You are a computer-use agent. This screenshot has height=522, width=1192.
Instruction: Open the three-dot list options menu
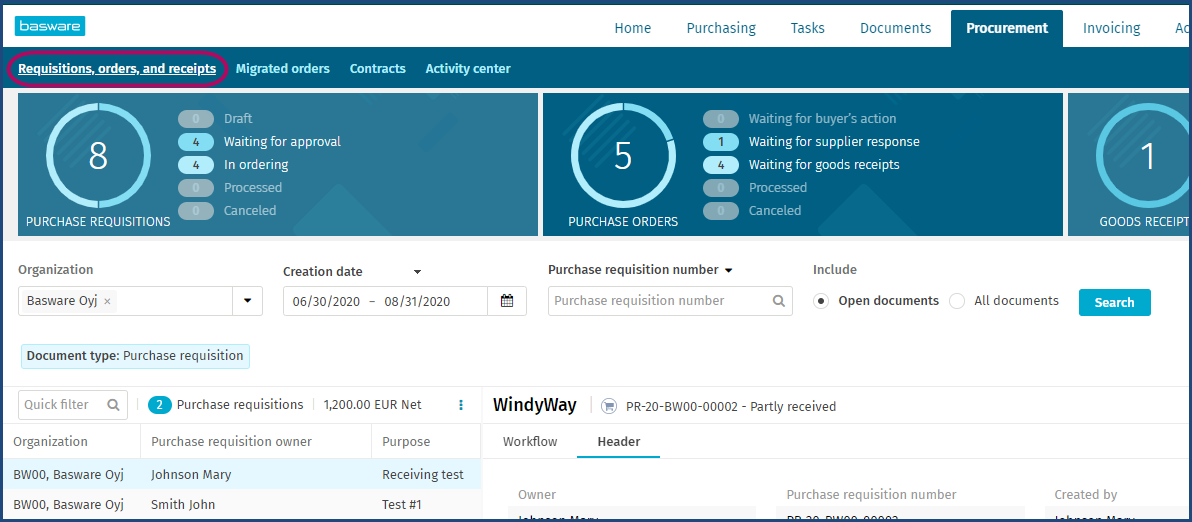coord(461,405)
